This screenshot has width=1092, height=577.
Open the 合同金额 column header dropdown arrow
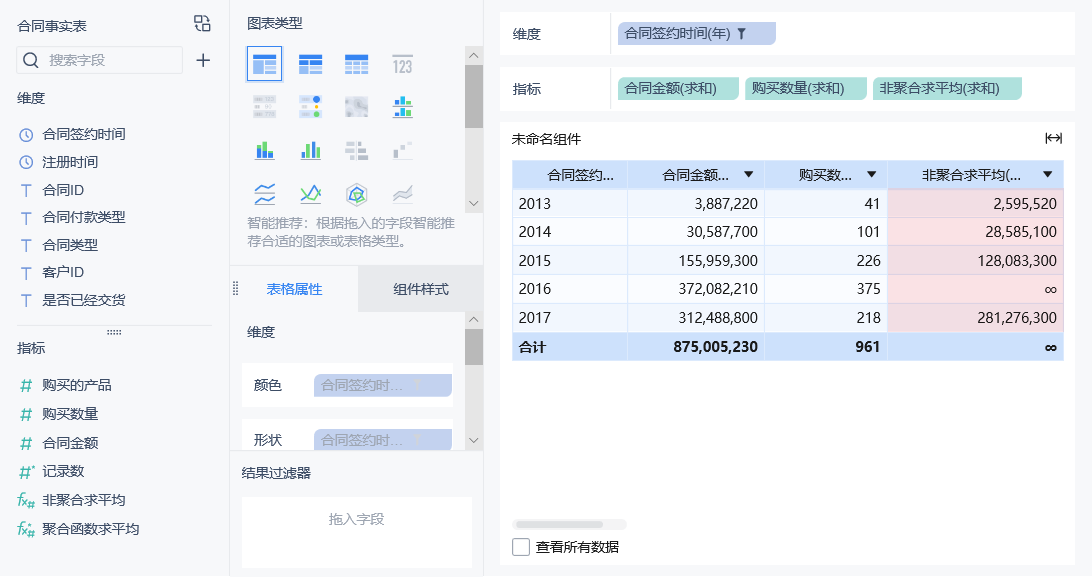[x=749, y=175]
